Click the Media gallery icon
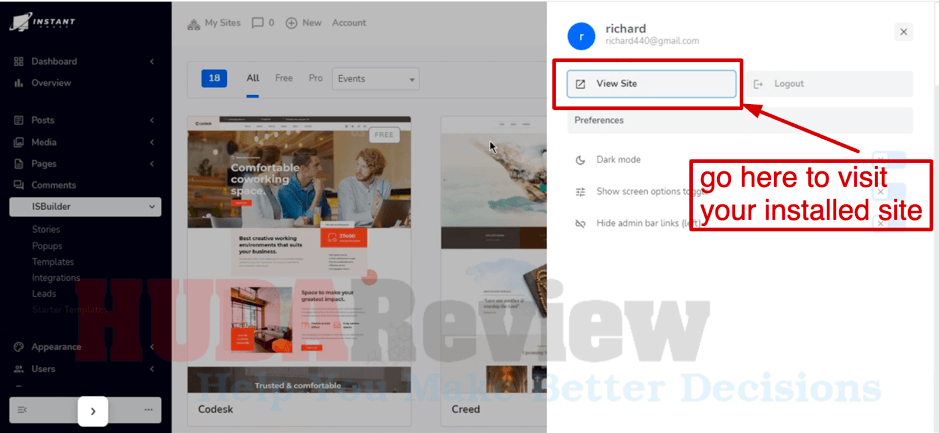 tap(19, 142)
